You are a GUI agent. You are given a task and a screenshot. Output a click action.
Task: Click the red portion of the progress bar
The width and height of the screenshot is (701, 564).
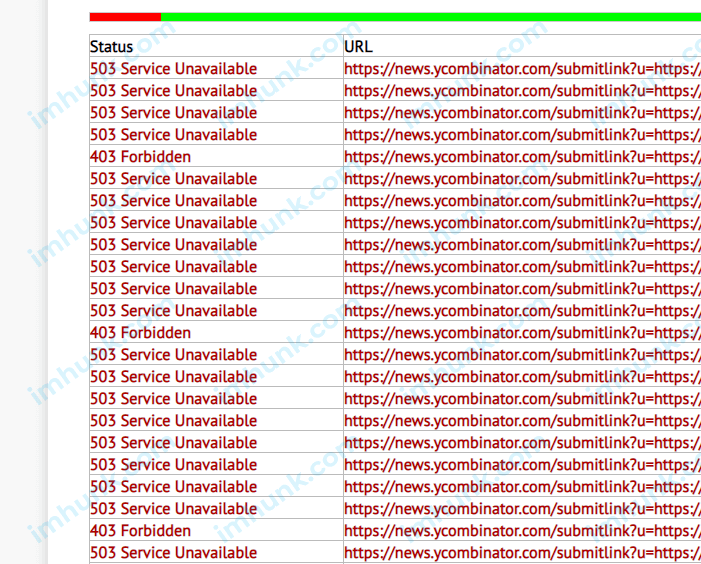coord(125,17)
